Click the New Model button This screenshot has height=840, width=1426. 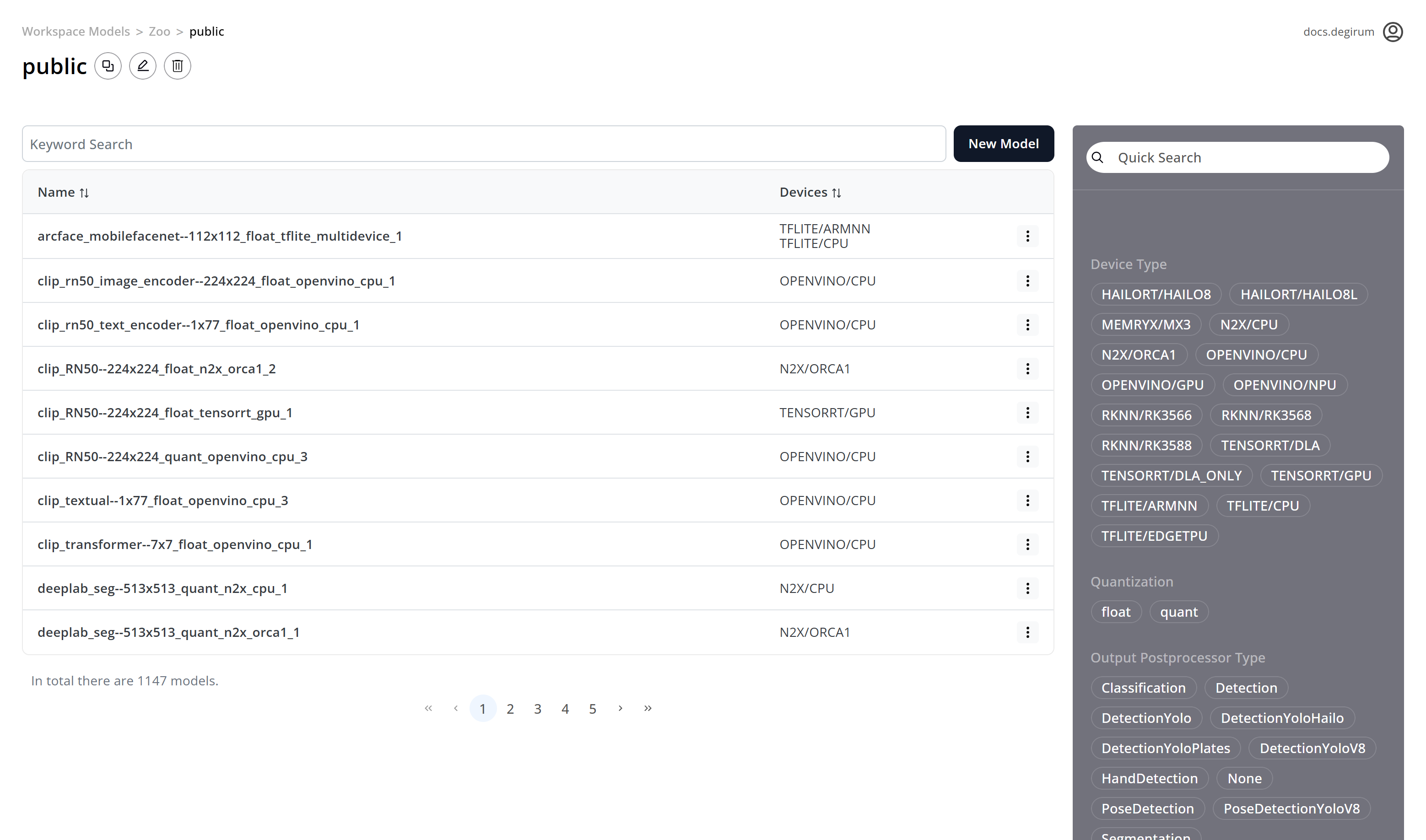(1003, 144)
